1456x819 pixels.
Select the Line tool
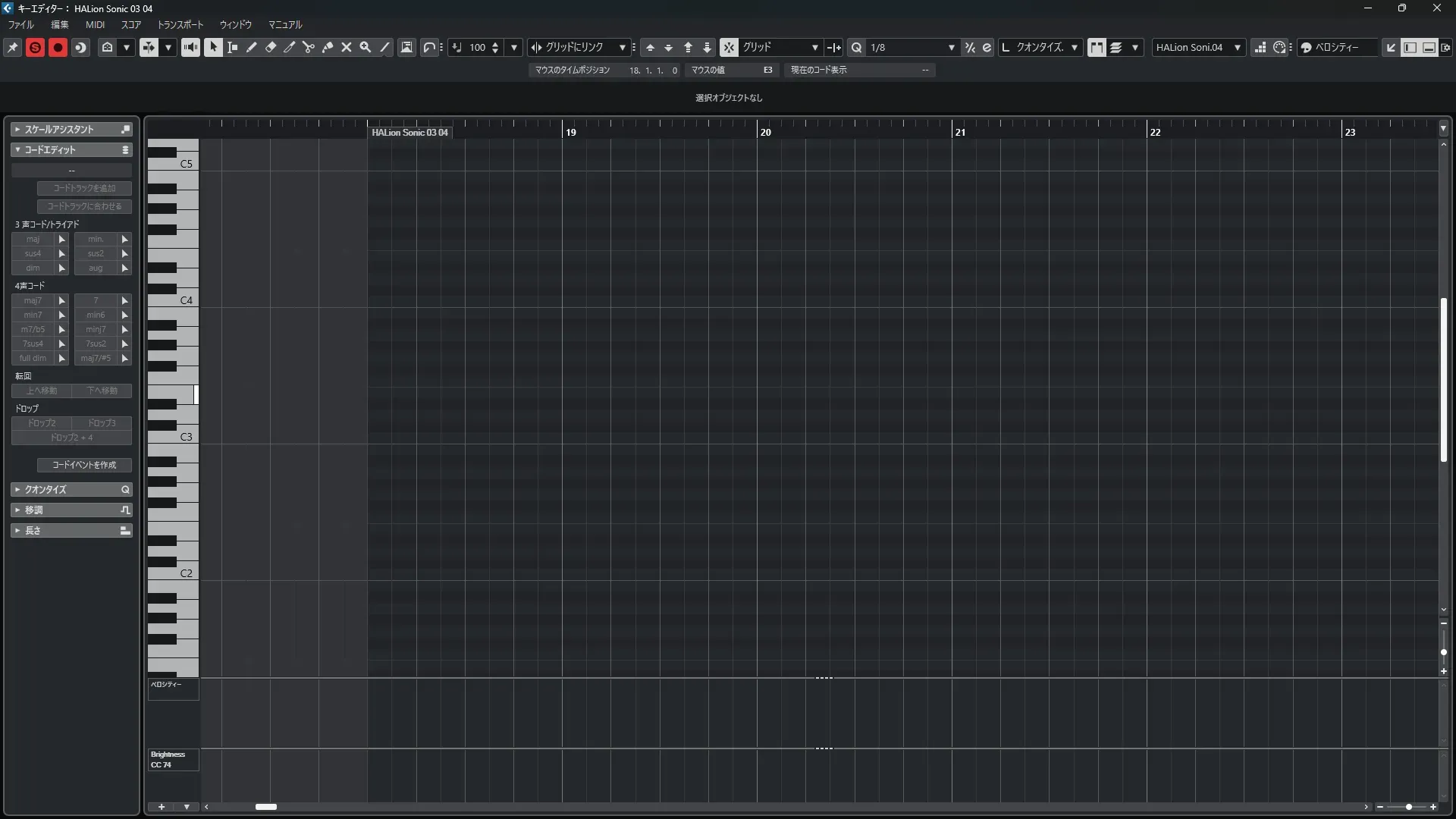[385, 47]
